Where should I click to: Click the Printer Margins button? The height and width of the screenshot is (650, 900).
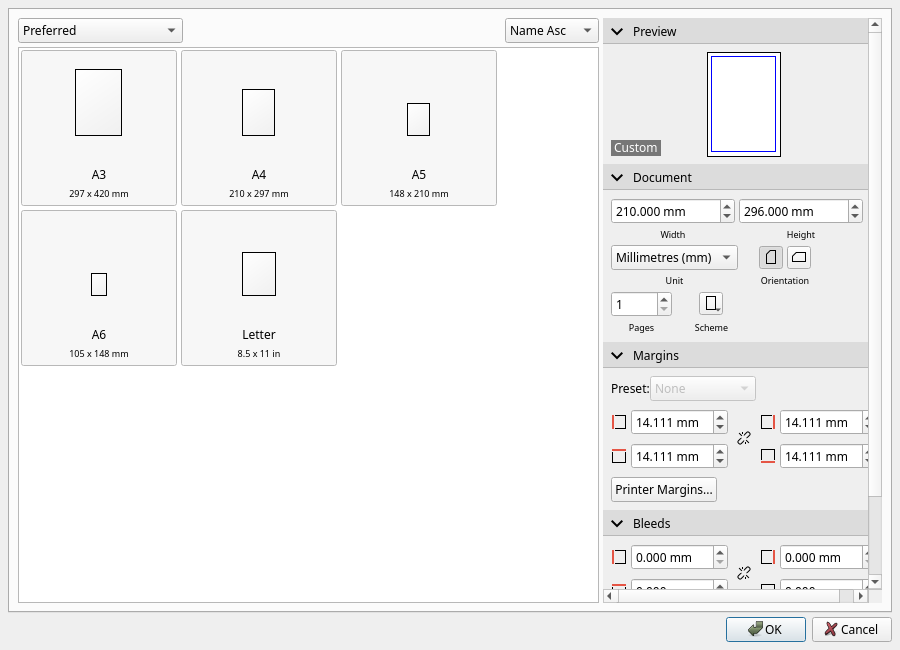[x=664, y=490]
